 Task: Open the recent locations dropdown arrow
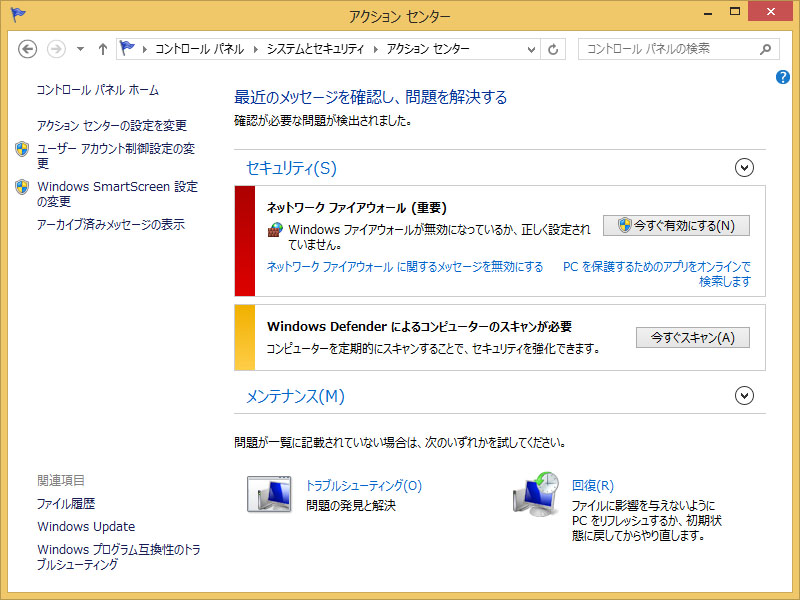80,49
